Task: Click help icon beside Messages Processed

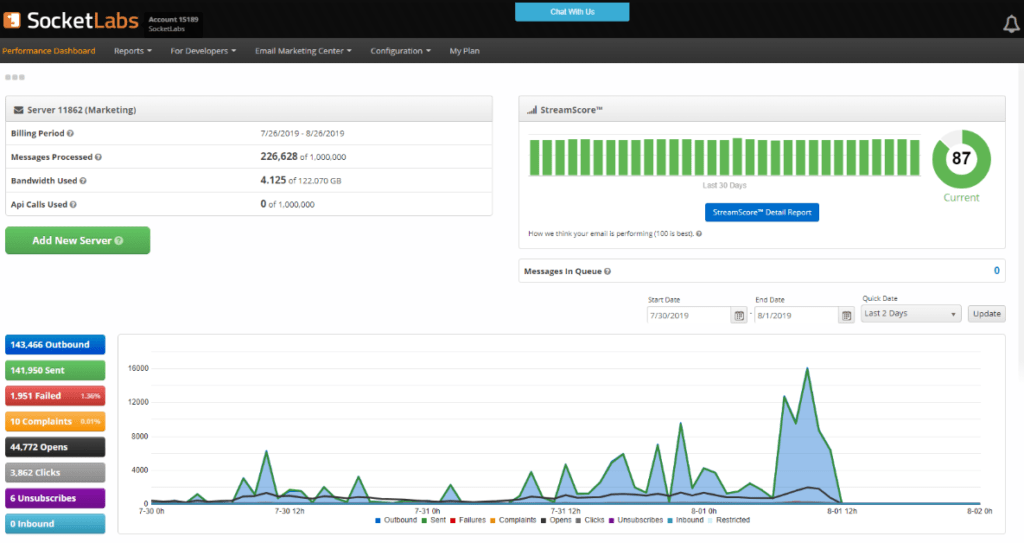Action: 99,157
